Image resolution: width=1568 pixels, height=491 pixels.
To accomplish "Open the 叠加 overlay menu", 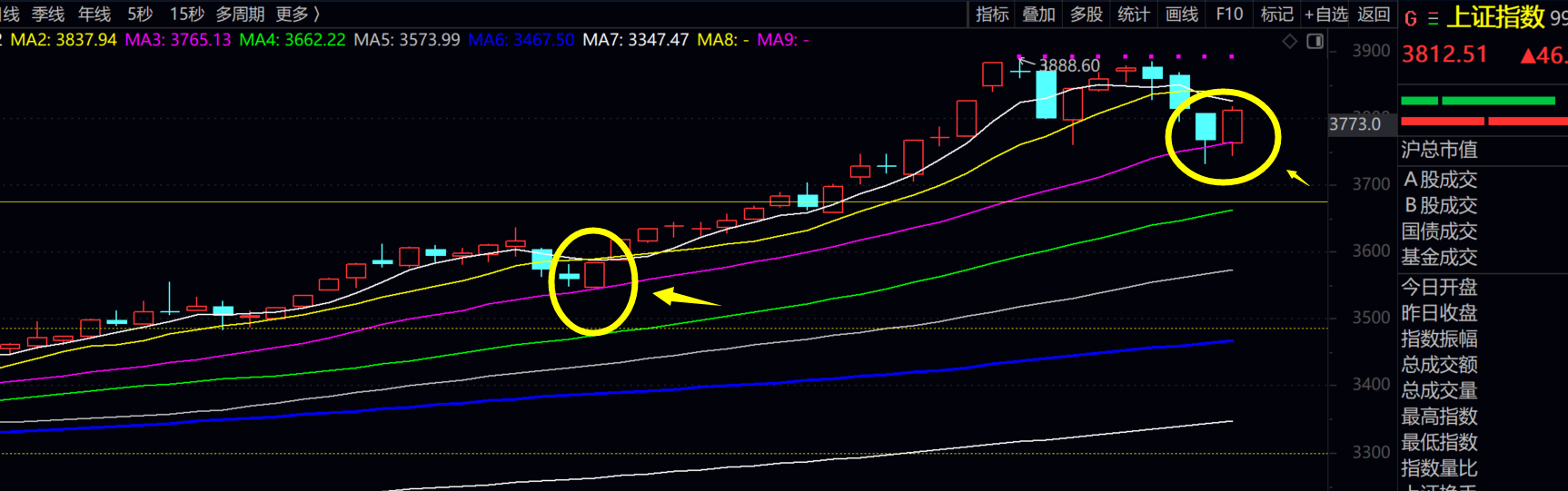I will (x=1039, y=15).
